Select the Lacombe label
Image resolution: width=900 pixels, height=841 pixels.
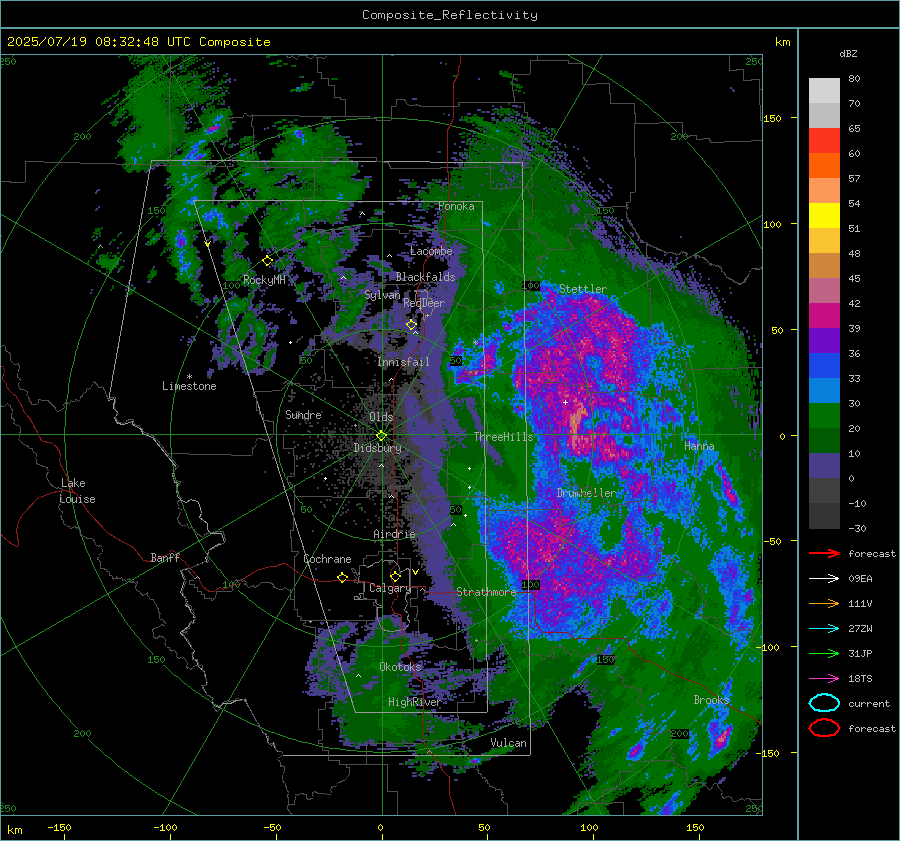pyautogui.click(x=431, y=251)
